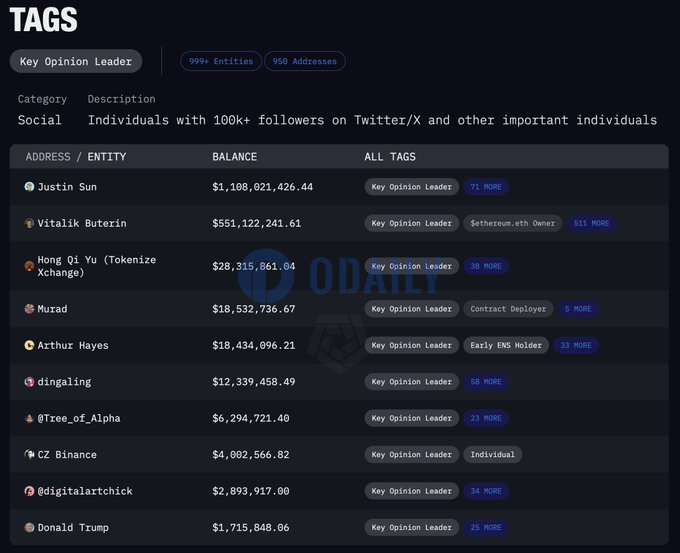
Task: Expand Hong Qi Yu's 38 MORE tags
Action: click(486, 266)
